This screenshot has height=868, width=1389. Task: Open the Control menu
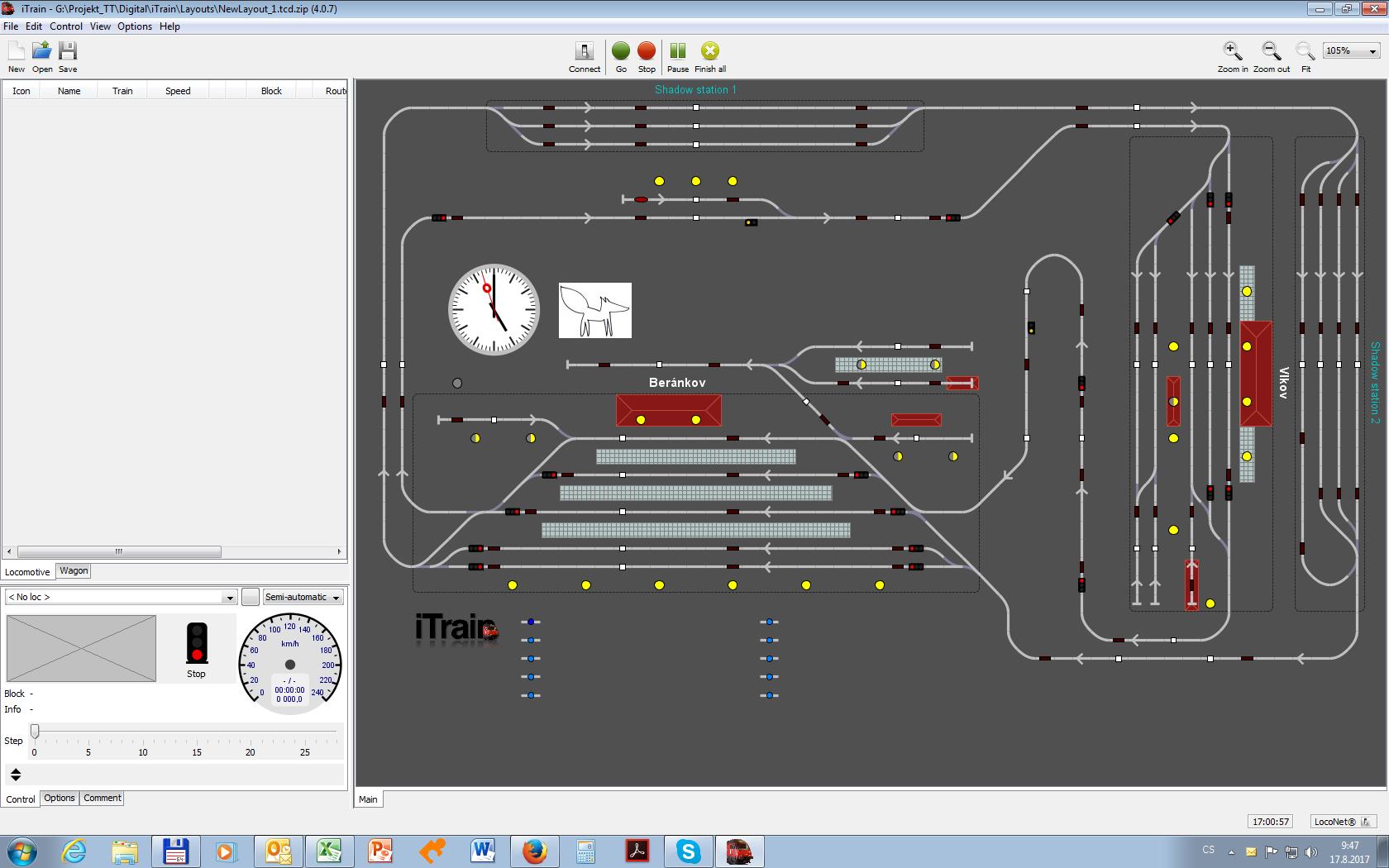pyautogui.click(x=65, y=26)
